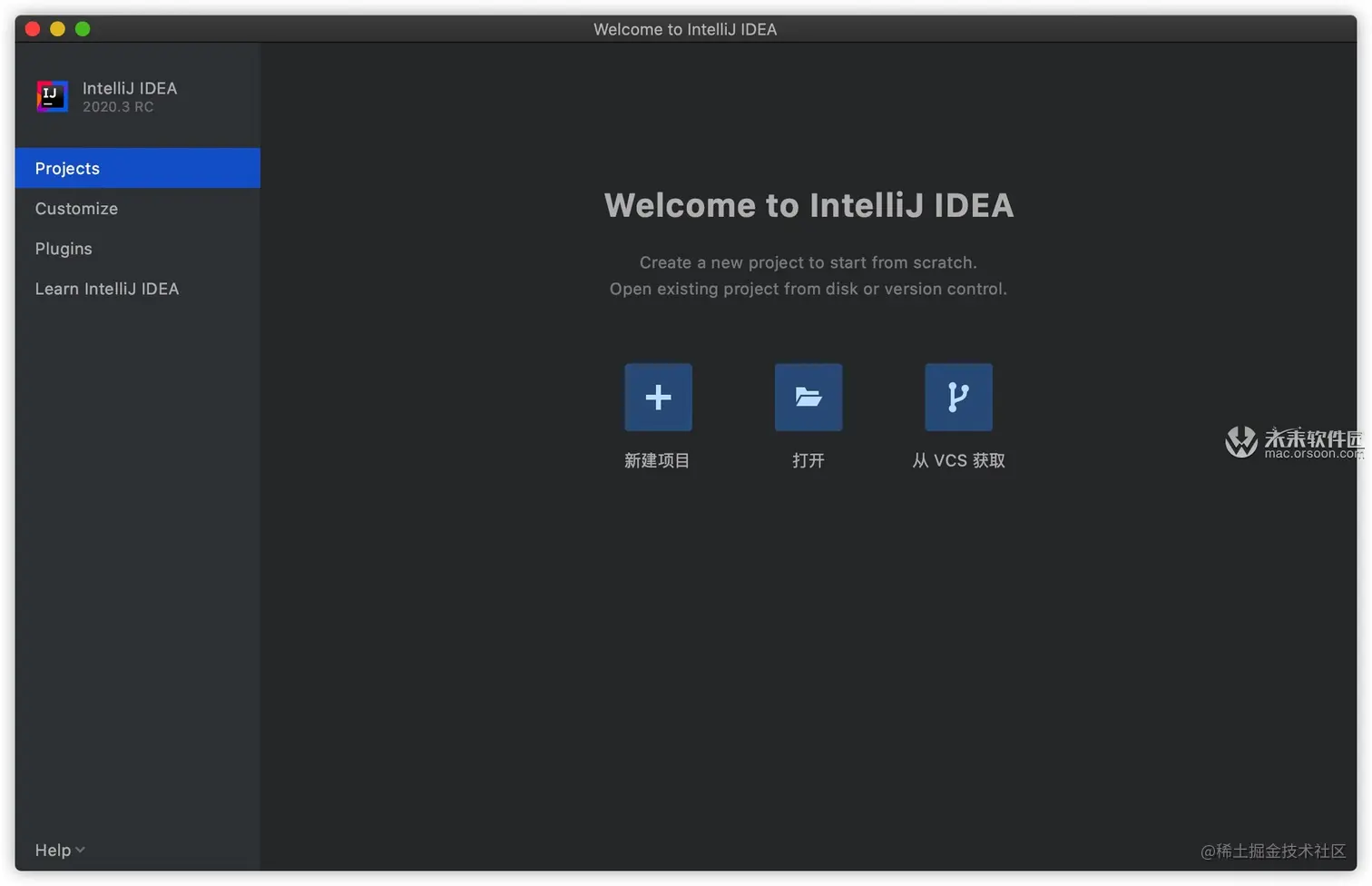Click the 从 VCS 获取 label
The image size is (1372, 886).
(959, 460)
